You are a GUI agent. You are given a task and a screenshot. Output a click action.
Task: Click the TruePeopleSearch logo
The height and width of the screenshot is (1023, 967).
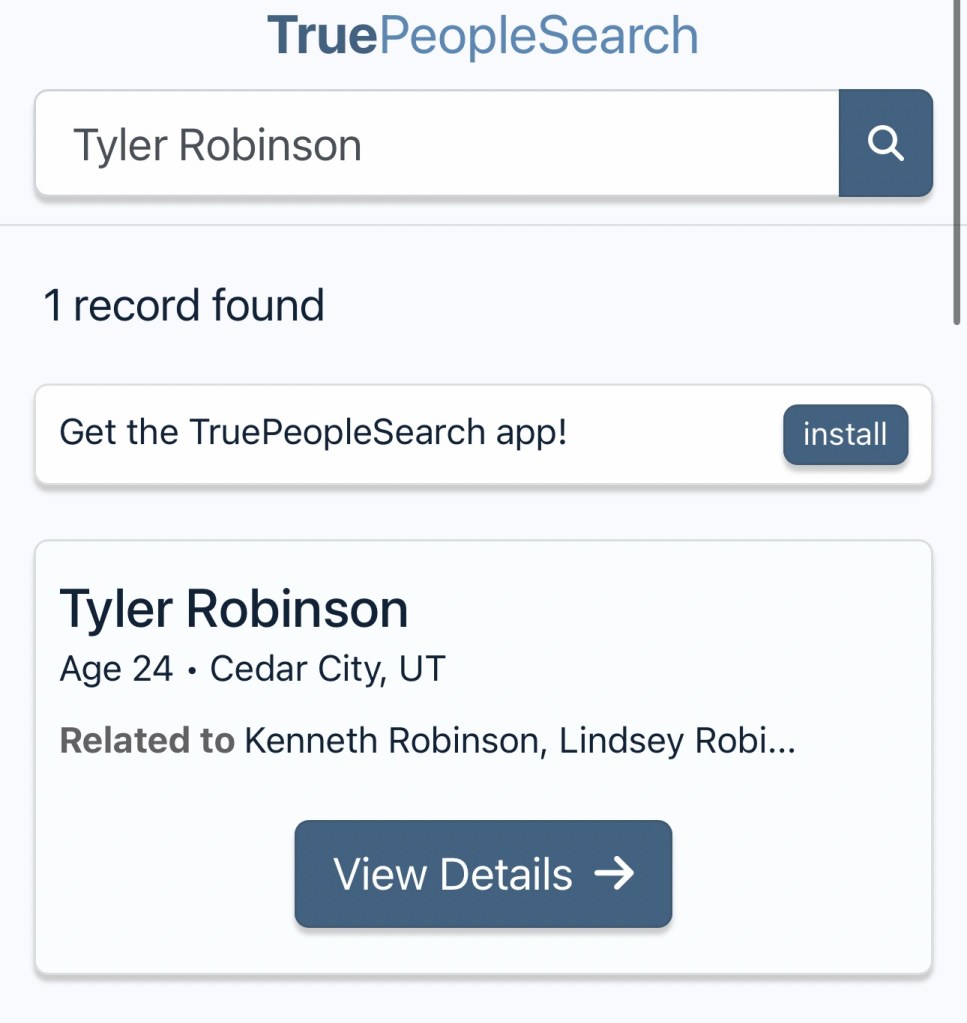coord(482,36)
